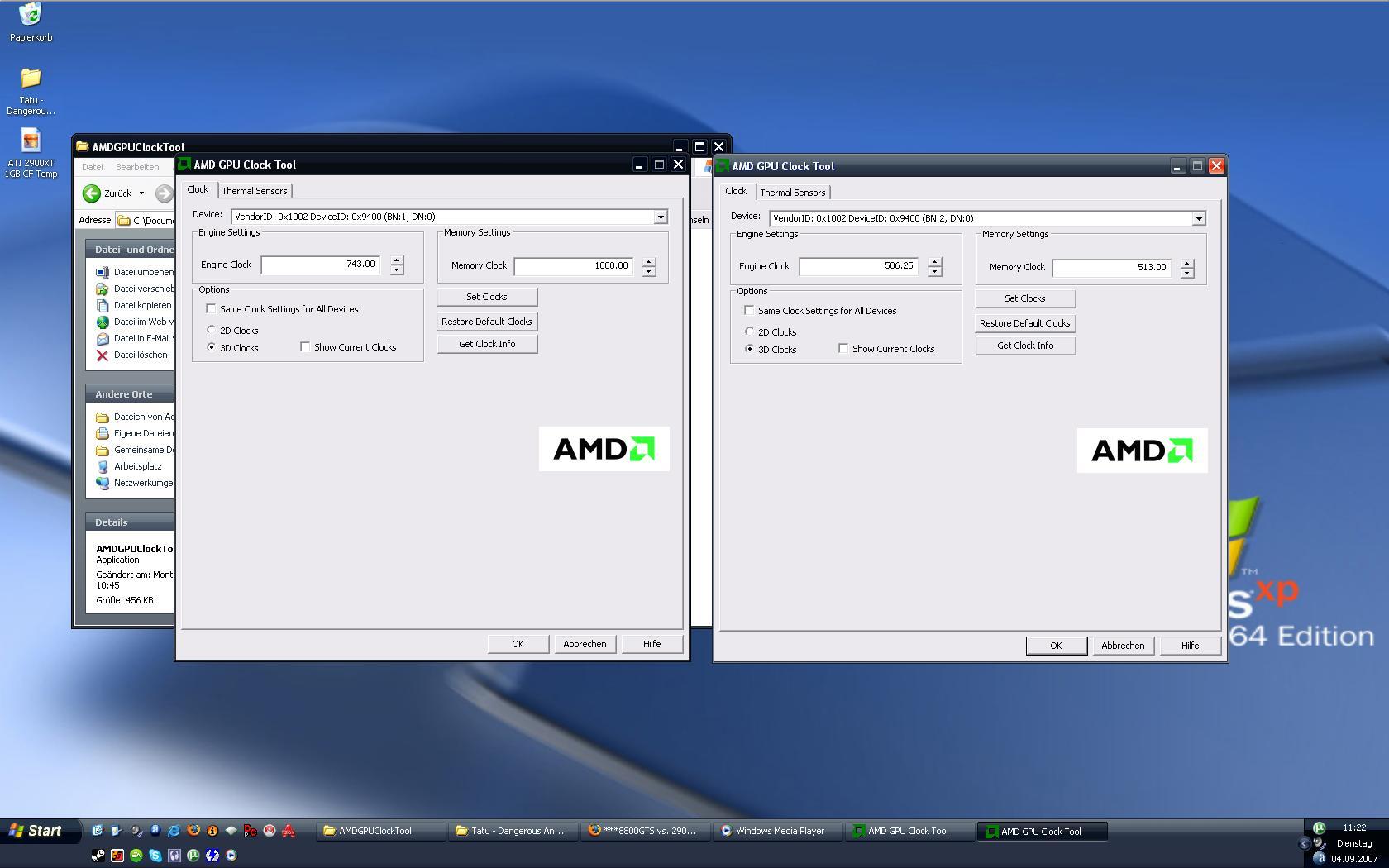Image resolution: width=1389 pixels, height=868 pixels.
Task: Select 3D Clocks in left Clock Tool window
Action: 211,347
